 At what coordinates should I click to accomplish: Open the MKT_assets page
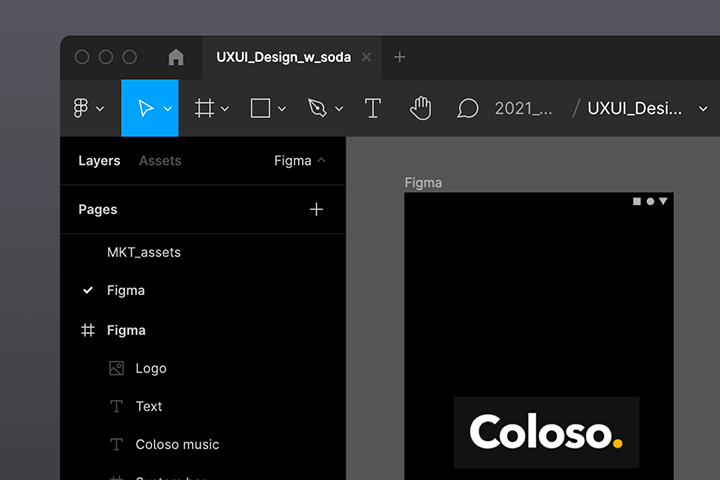pyautogui.click(x=144, y=252)
